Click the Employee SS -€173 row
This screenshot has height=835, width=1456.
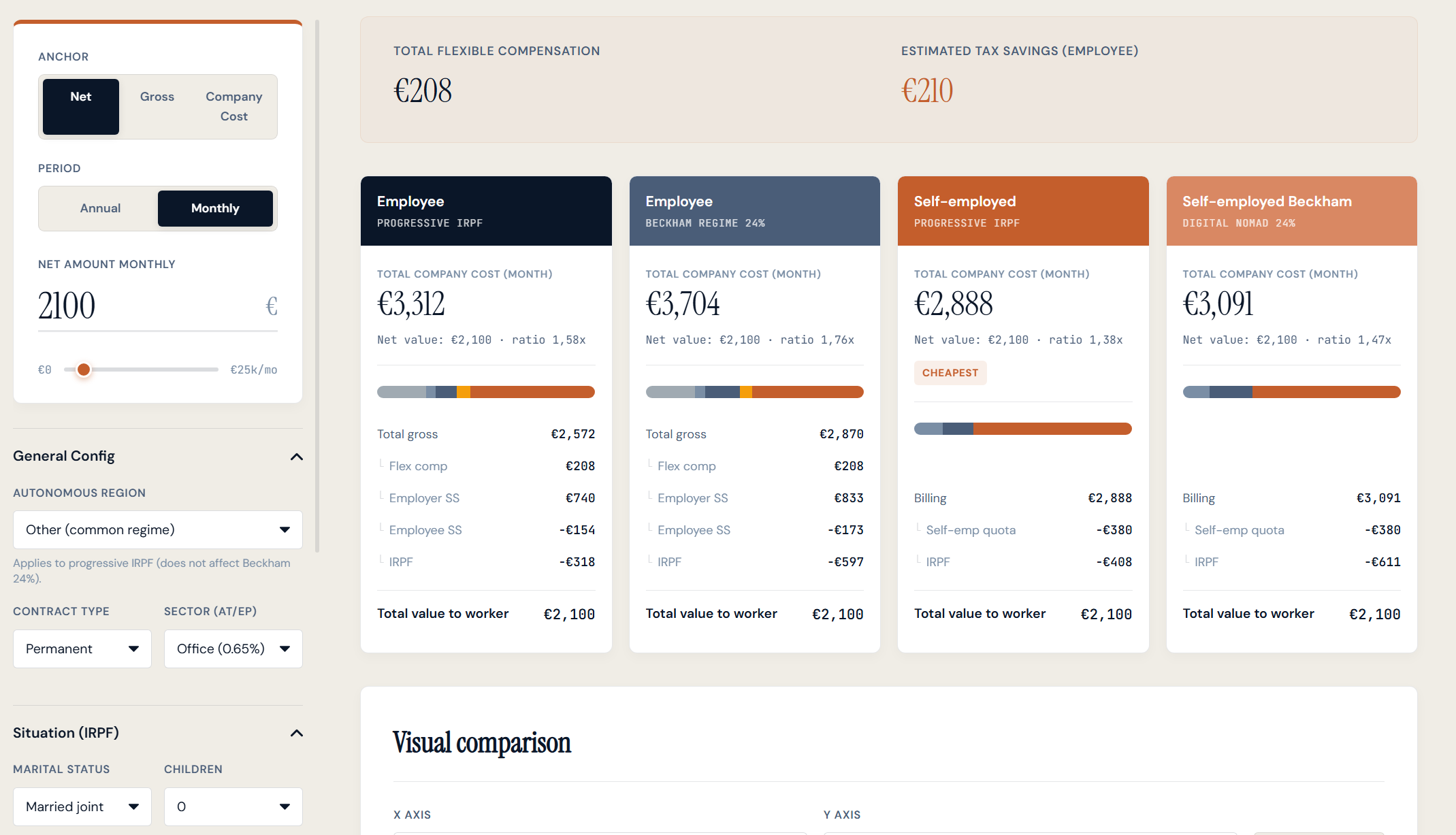[755, 530]
